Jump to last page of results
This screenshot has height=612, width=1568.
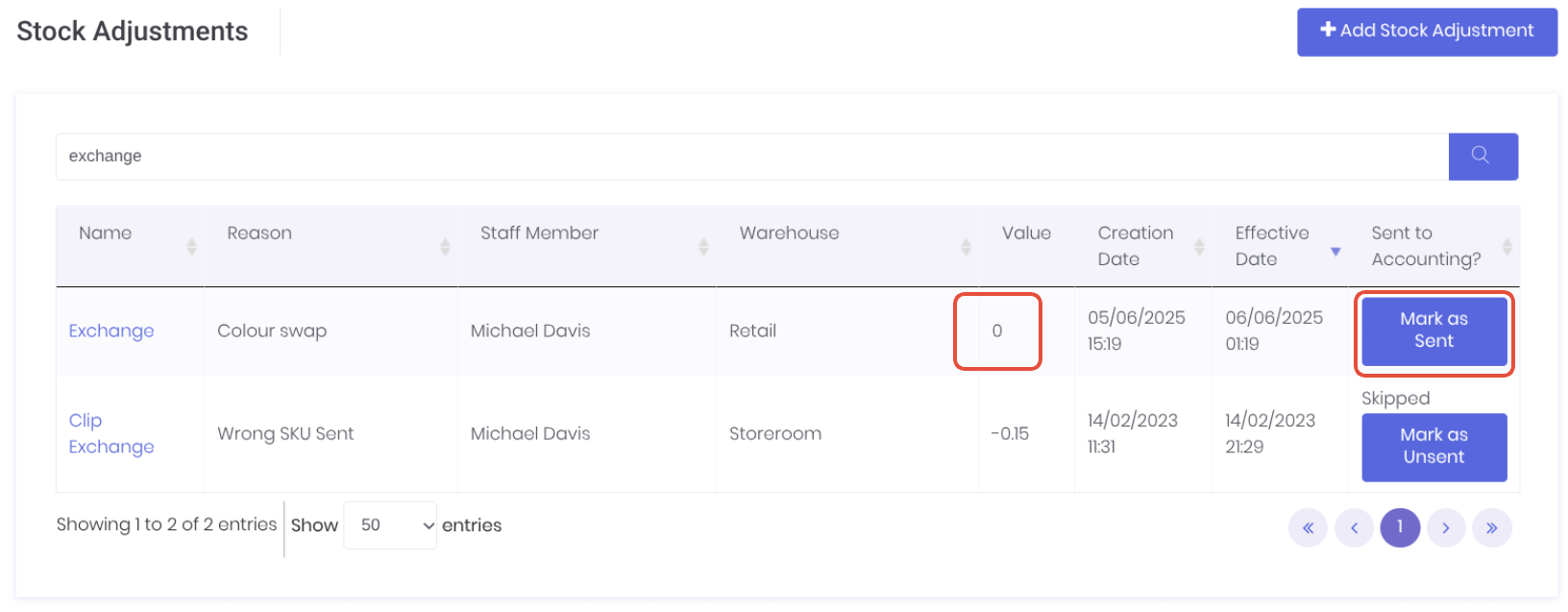click(x=1492, y=527)
